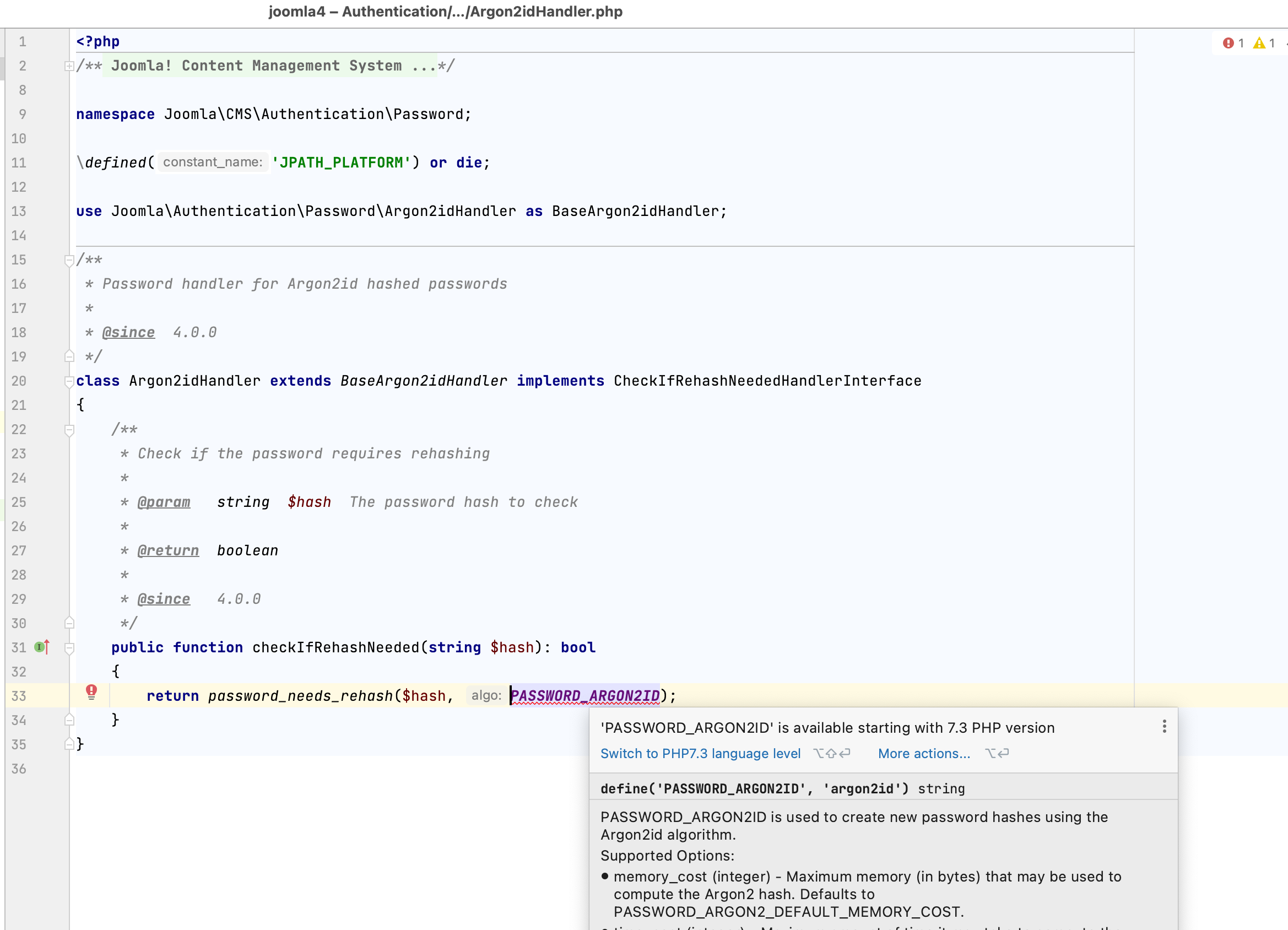Click the fold end marker on line 34

tap(69, 720)
